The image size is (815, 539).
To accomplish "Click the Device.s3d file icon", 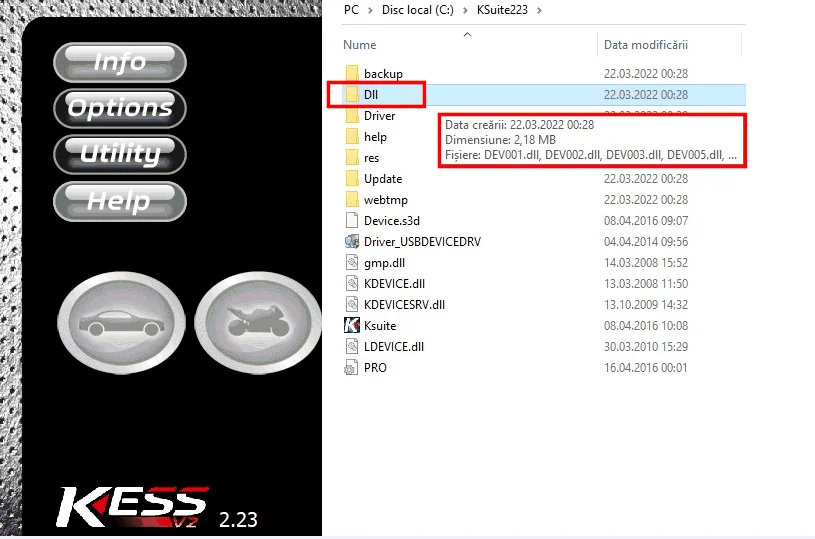I will tap(352, 220).
